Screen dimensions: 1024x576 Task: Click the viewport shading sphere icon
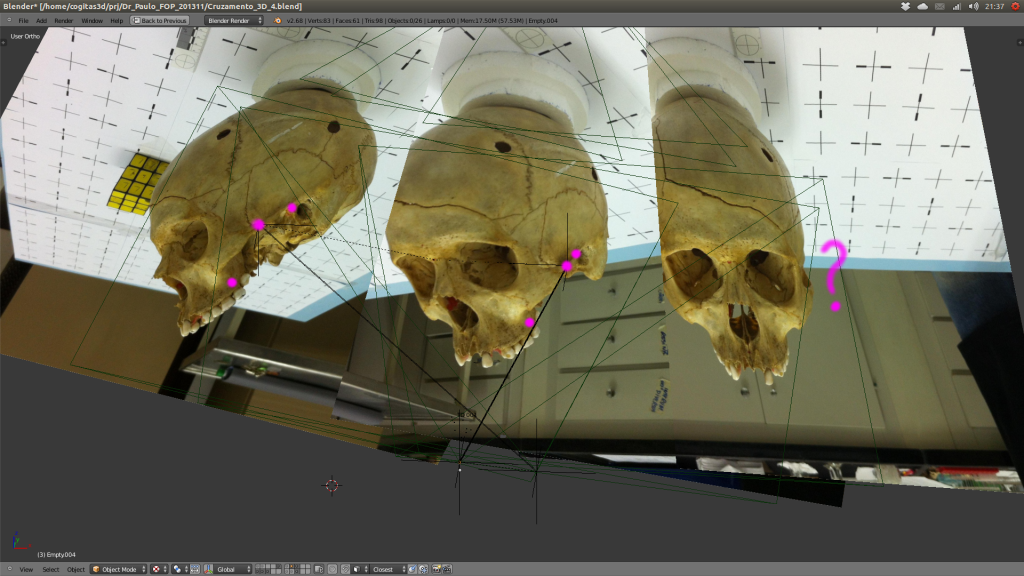157,569
